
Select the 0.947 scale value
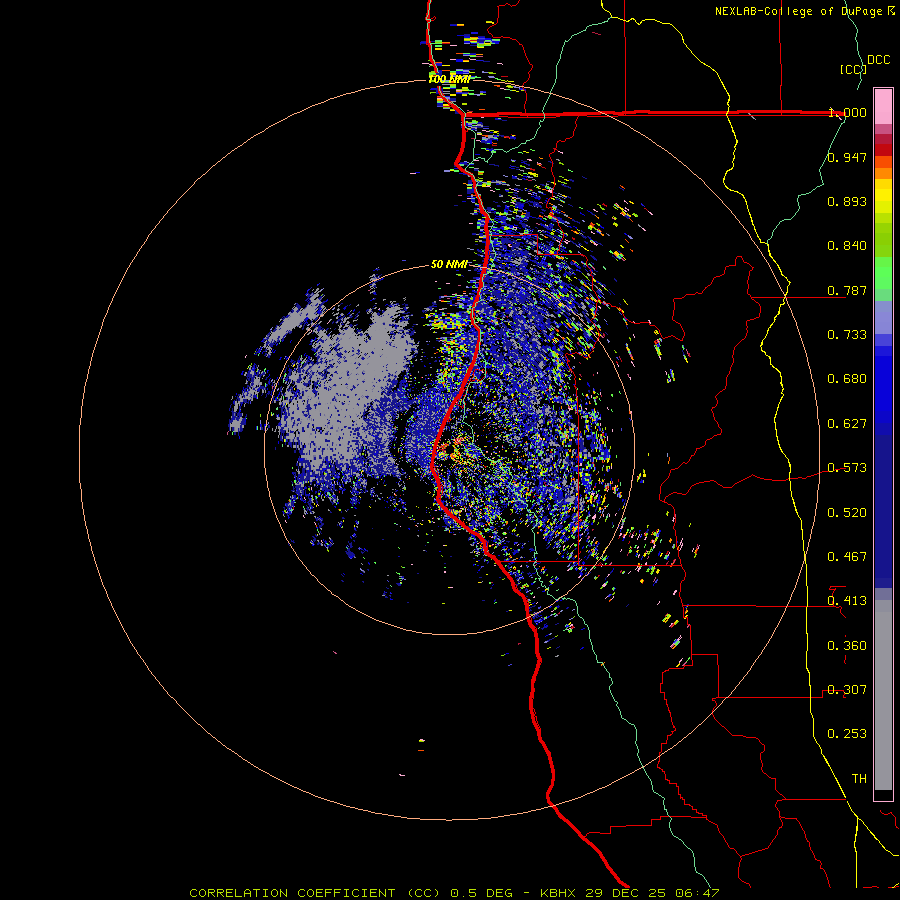pyautogui.click(x=847, y=157)
